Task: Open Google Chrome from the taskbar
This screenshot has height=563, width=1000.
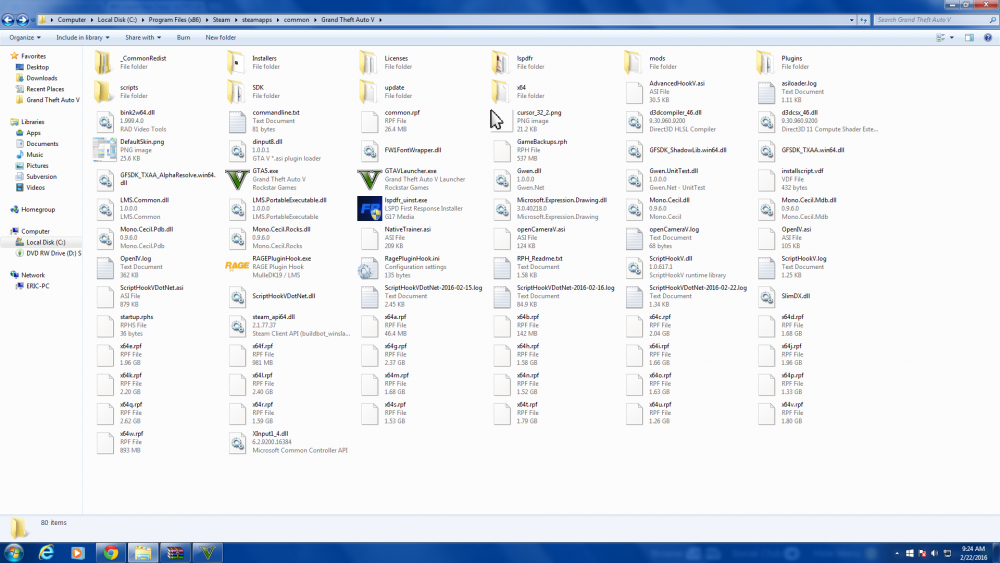Action: 111,552
